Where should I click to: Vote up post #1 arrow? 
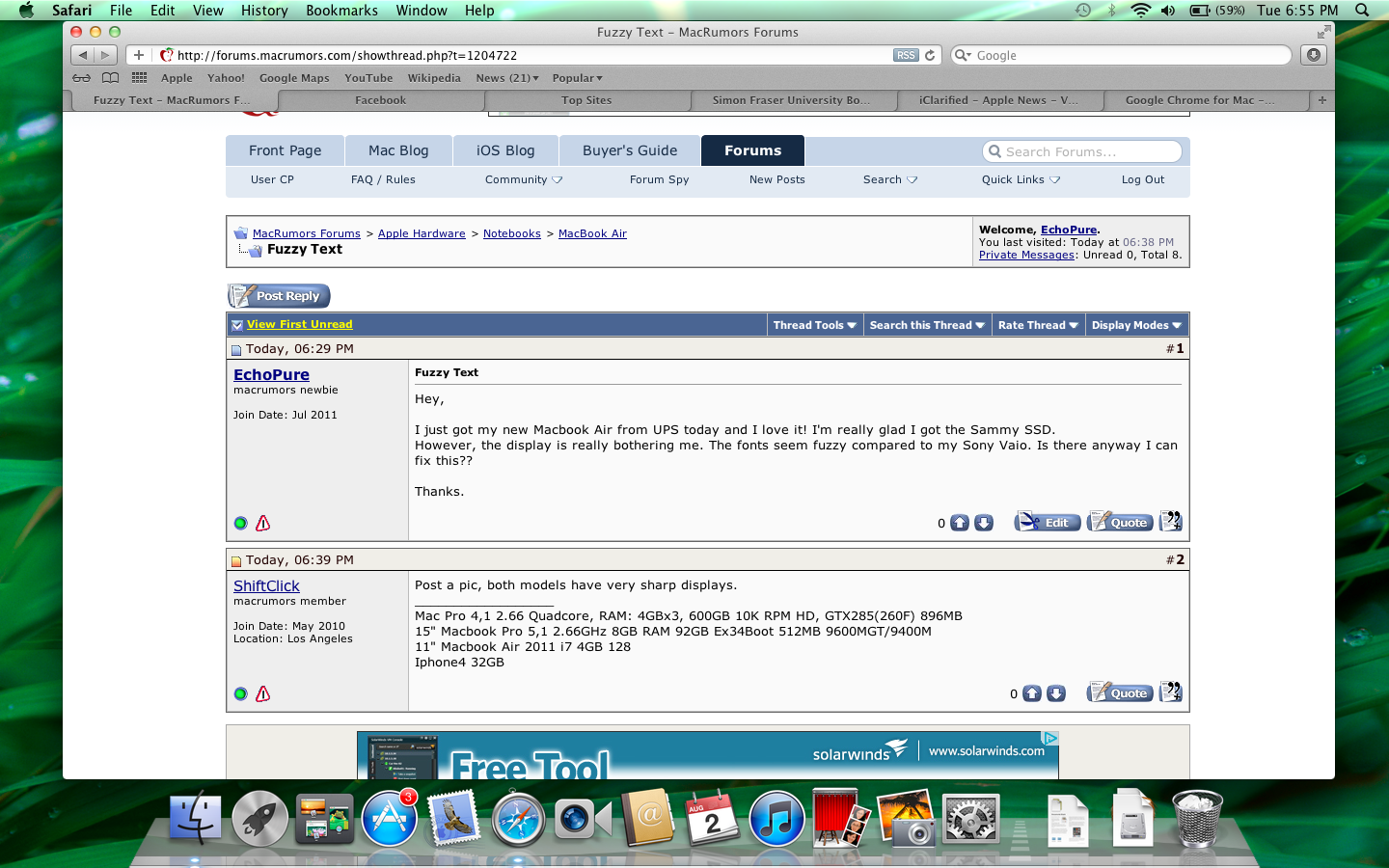[x=960, y=523]
